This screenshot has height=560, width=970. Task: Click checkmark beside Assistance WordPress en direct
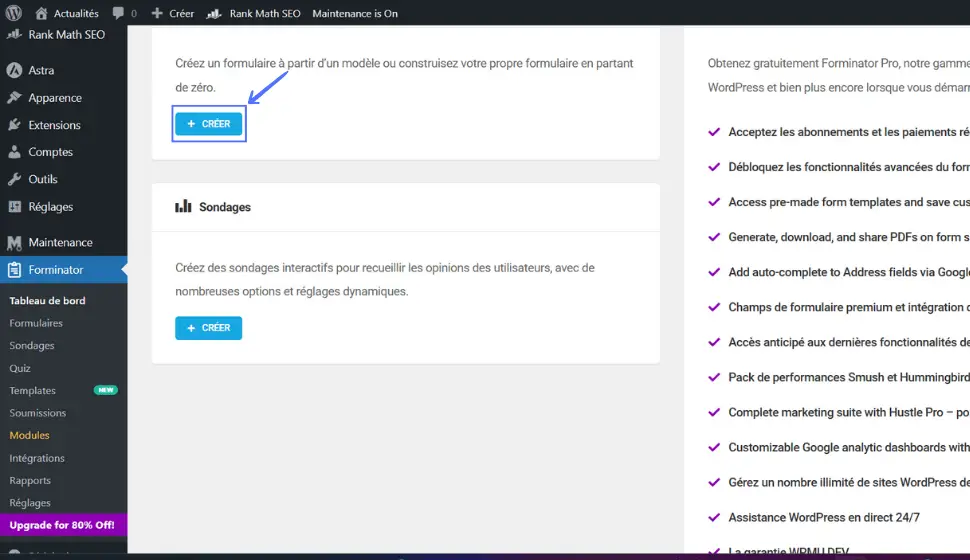714,517
